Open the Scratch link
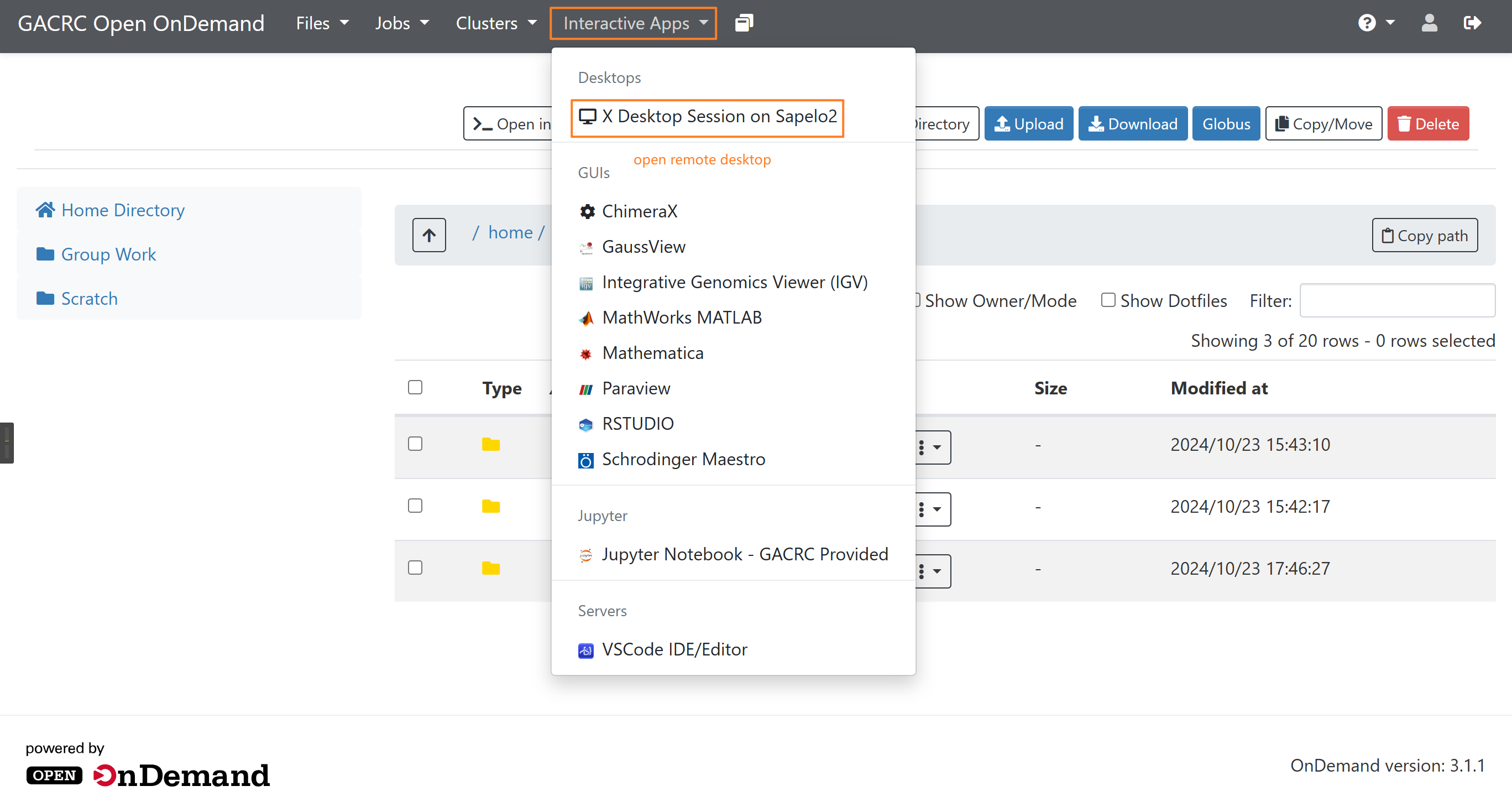 89,299
